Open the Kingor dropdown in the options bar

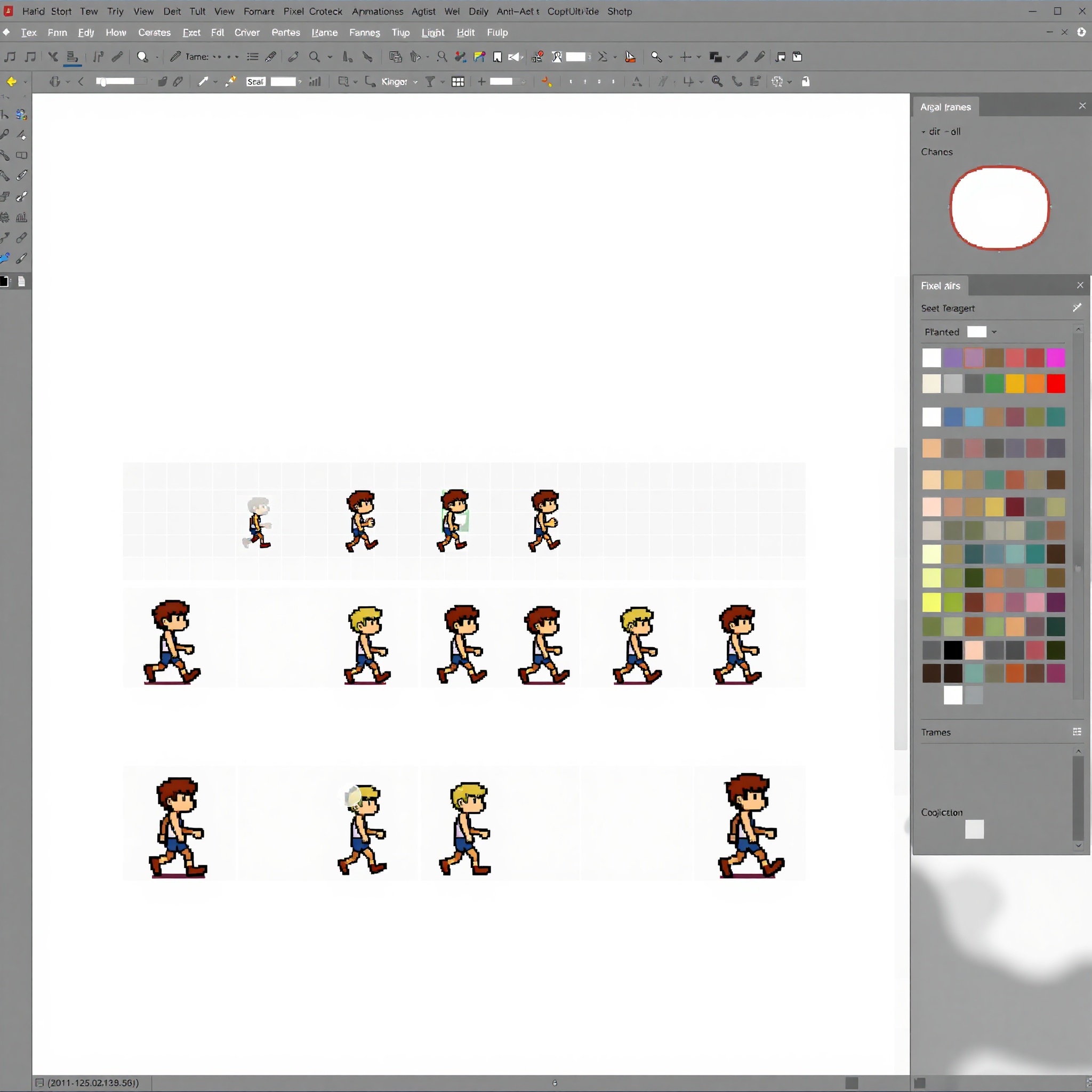(x=414, y=82)
